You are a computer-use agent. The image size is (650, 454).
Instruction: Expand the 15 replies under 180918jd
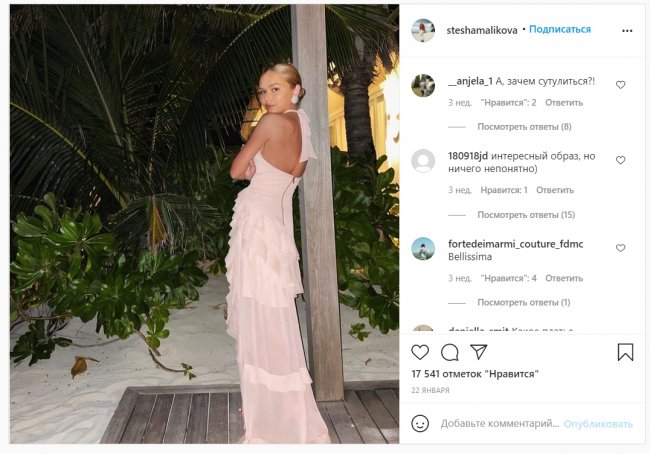click(x=526, y=215)
